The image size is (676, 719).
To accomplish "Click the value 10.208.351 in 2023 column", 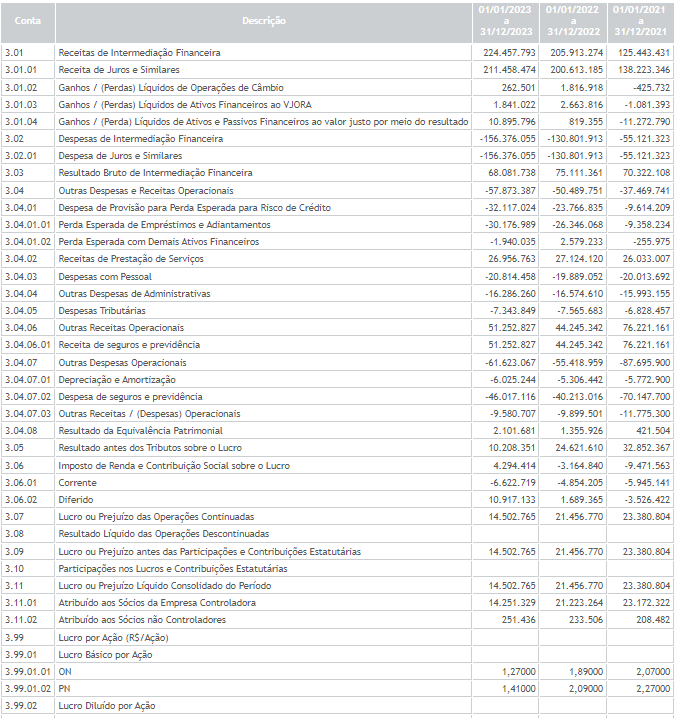I will 512,448.
